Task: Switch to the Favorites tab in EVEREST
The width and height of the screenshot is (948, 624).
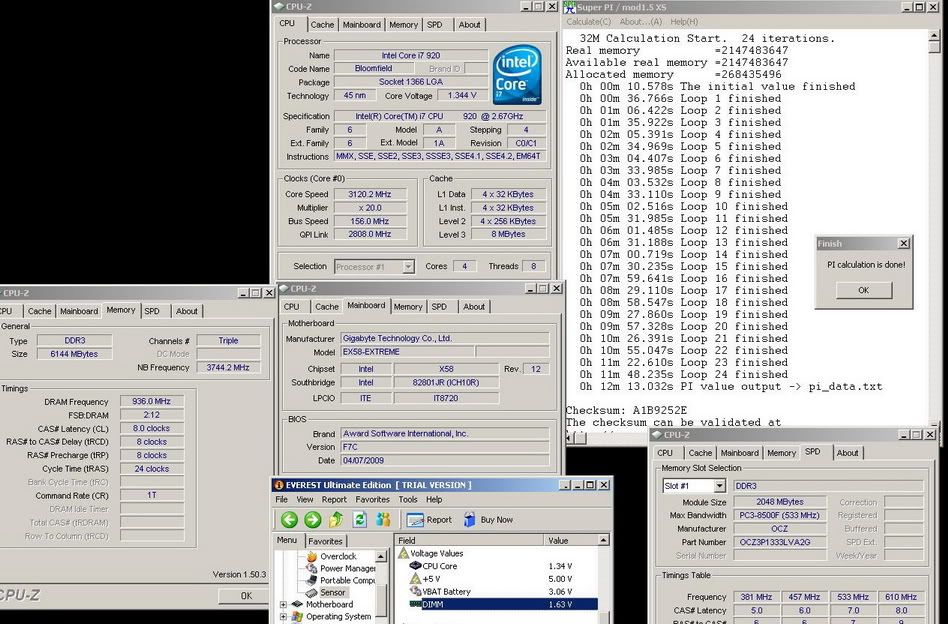Action: 325,541
